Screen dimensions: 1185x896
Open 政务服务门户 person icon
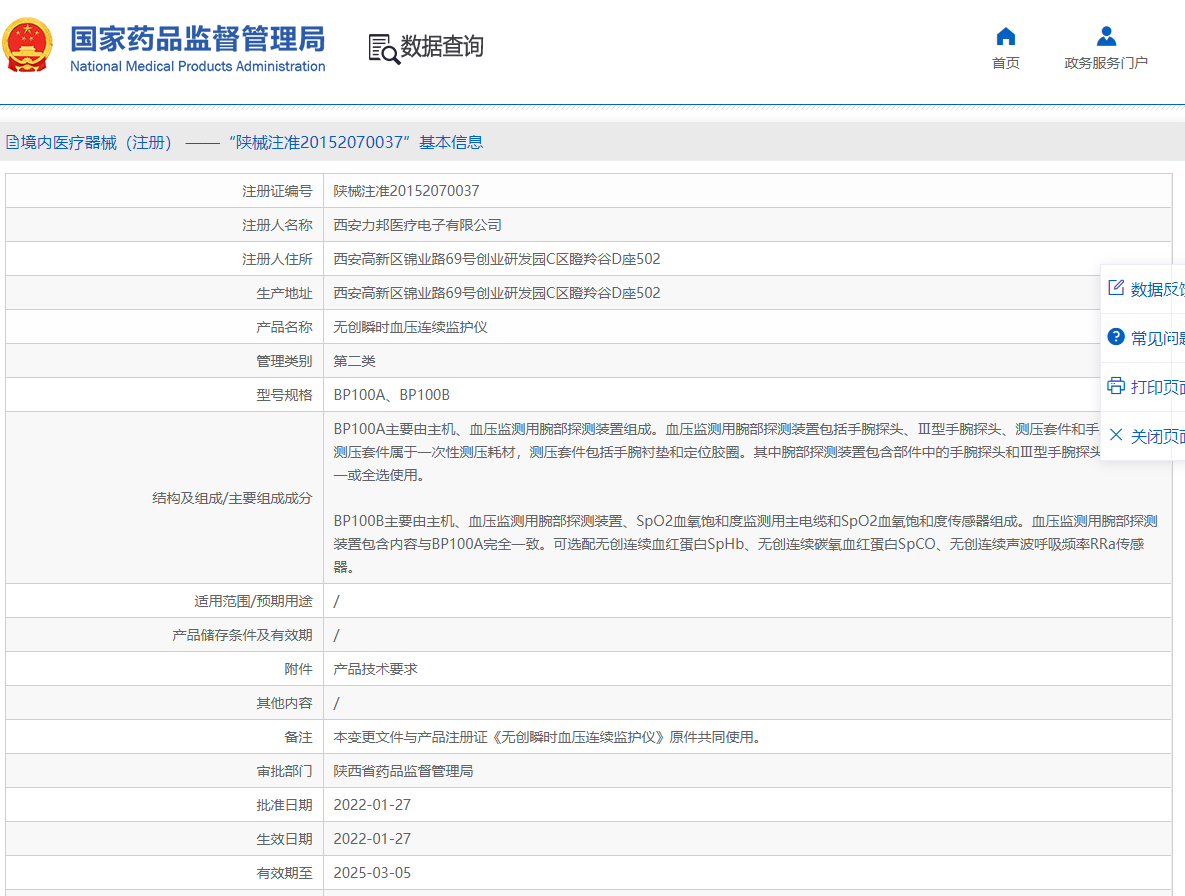click(1106, 36)
